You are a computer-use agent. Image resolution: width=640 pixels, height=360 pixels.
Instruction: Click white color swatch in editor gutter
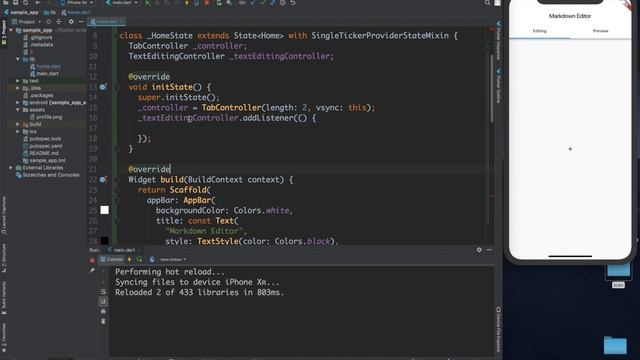point(104,210)
